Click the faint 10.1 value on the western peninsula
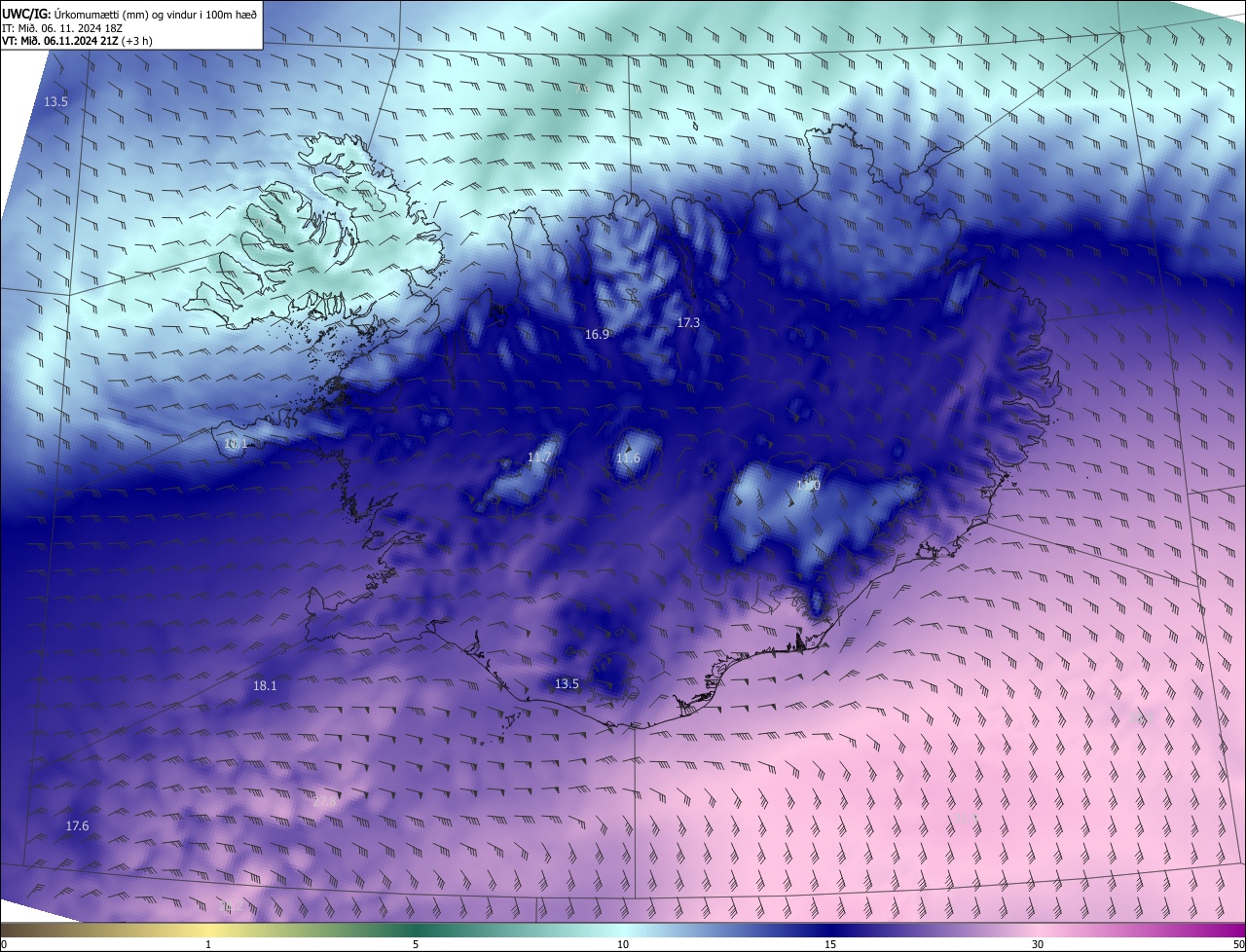The image size is (1246, 952). click(237, 444)
